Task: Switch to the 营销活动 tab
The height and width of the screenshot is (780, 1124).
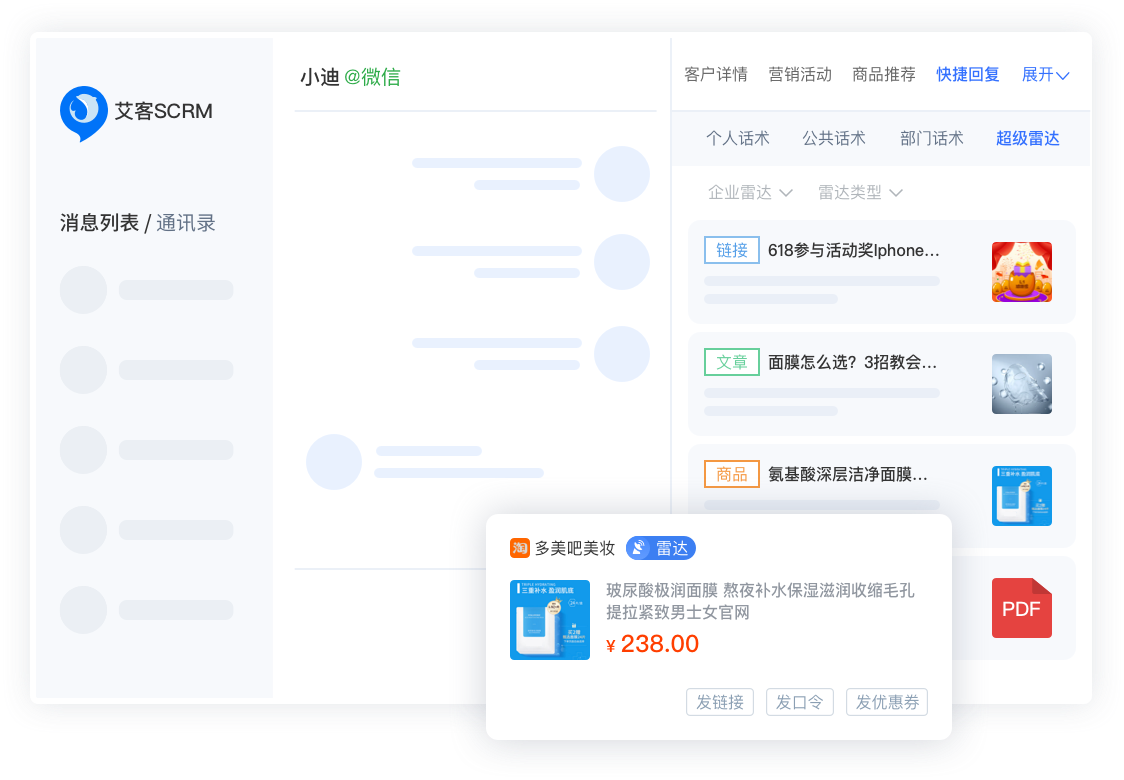Action: [800, 75]
